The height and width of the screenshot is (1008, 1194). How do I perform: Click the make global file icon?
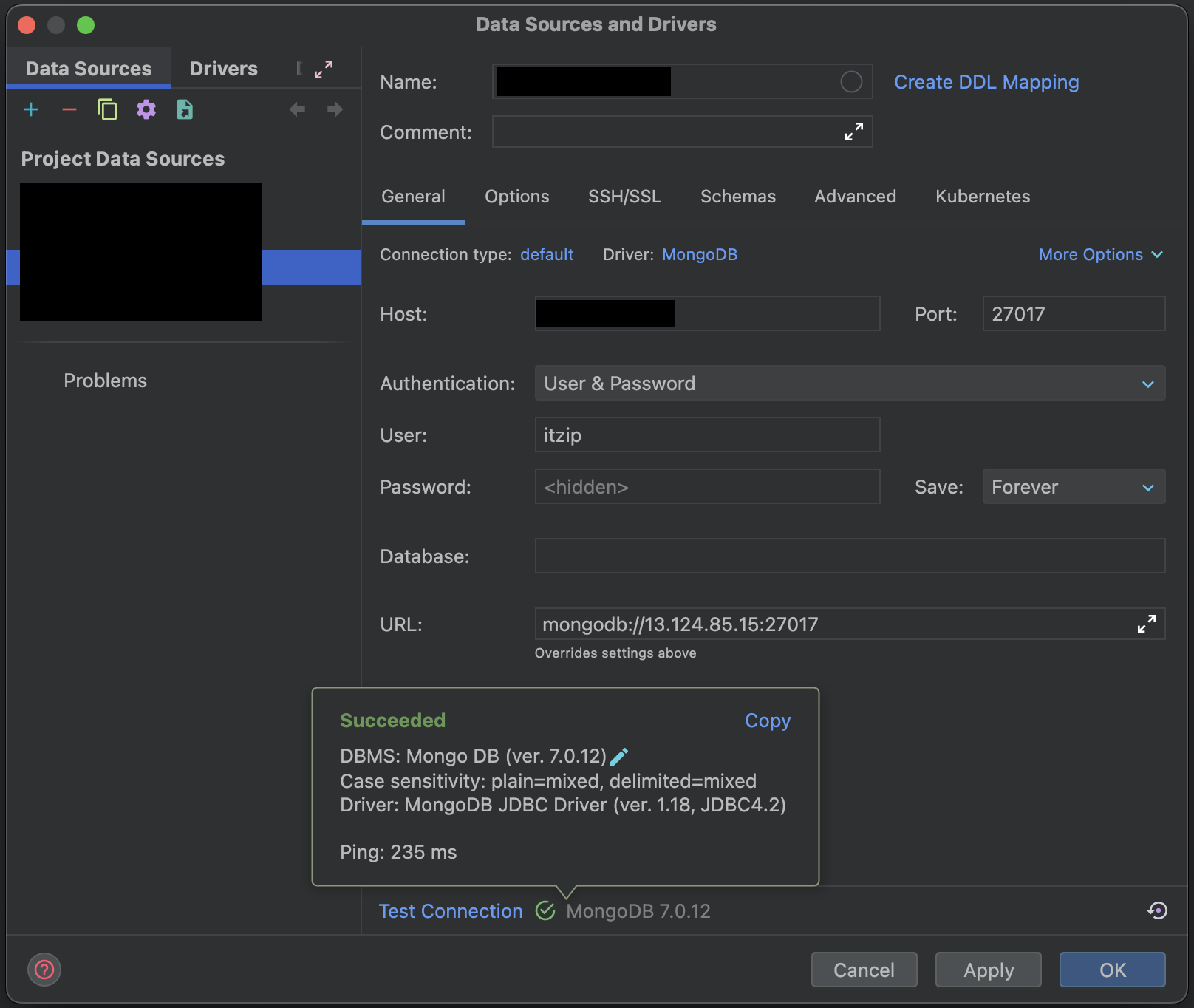[185, 110]
